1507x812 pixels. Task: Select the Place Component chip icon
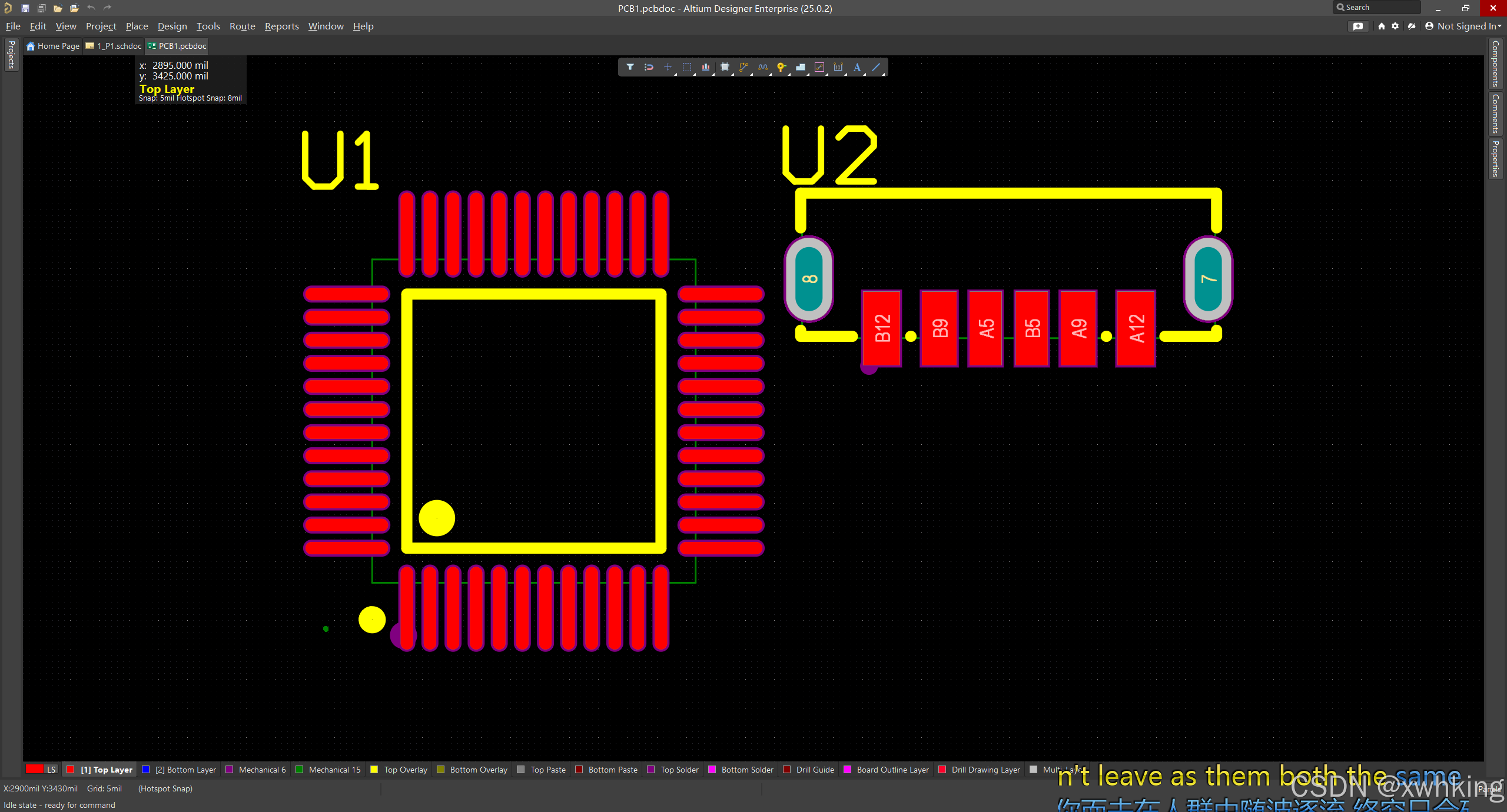[x=725, y=67]
